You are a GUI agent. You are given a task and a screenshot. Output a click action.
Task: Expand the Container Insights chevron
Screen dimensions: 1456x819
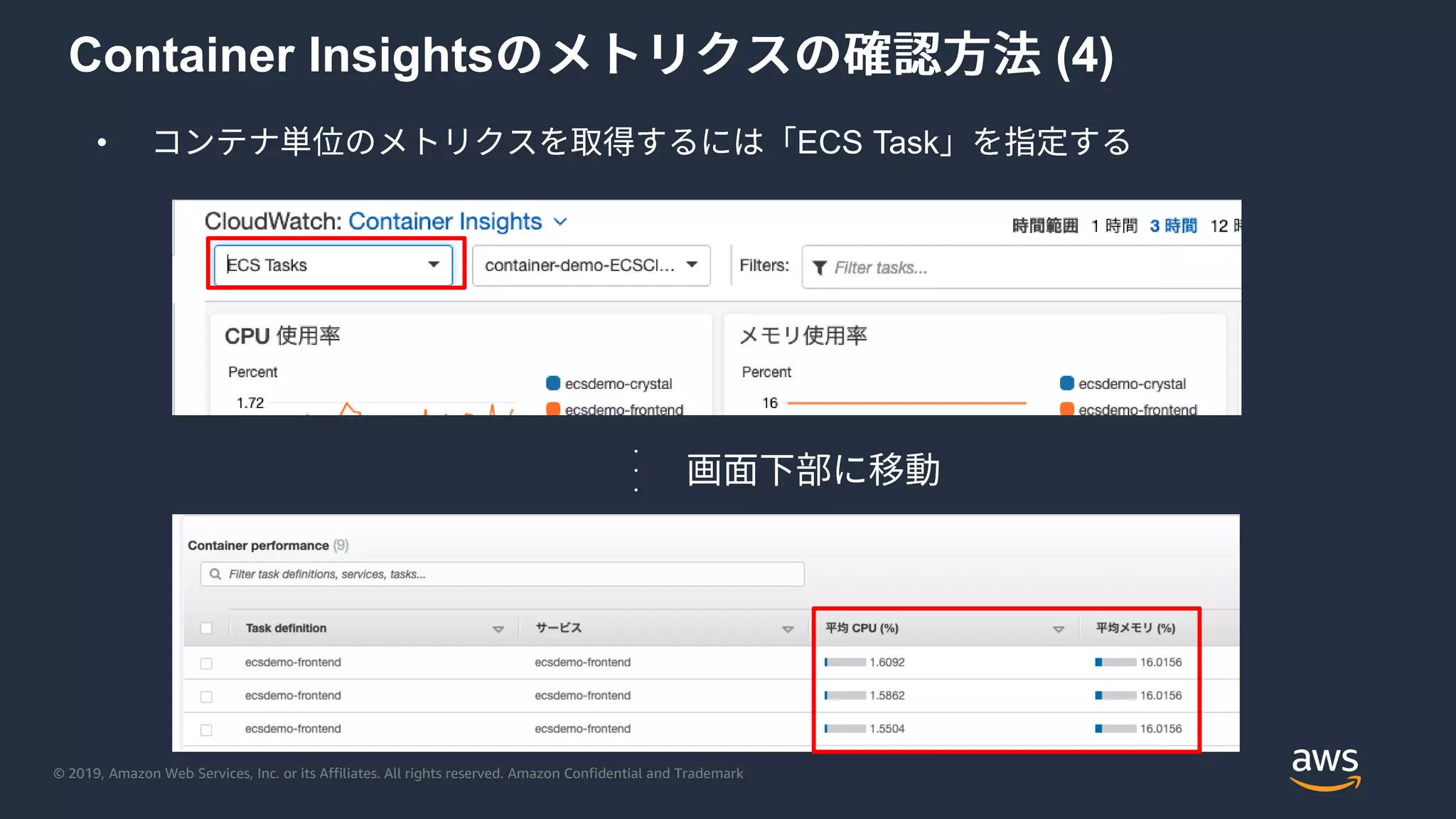pyautogui.click(x=560, y=222)
